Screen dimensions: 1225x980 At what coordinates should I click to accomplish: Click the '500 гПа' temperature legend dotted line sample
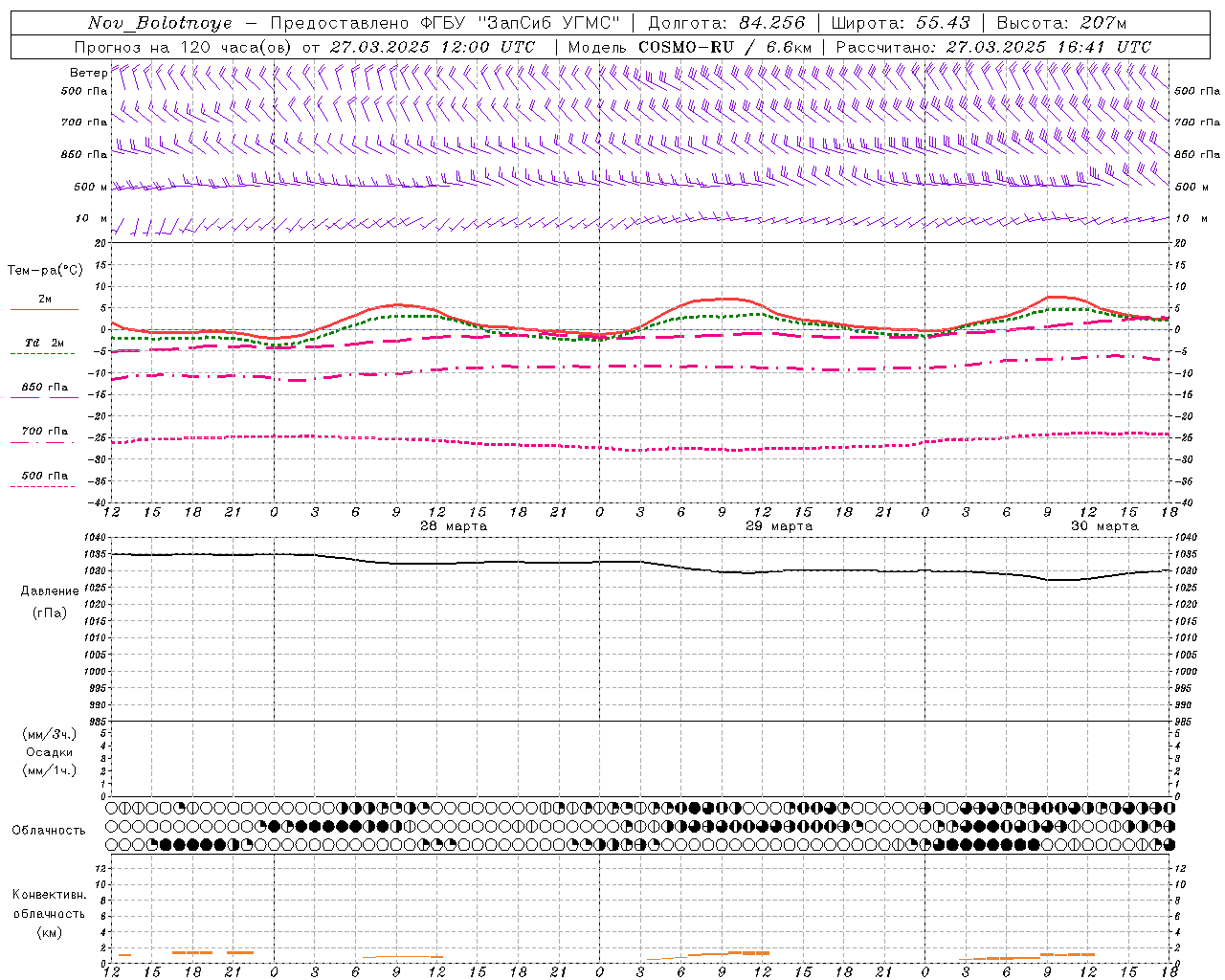coord(42,486)
